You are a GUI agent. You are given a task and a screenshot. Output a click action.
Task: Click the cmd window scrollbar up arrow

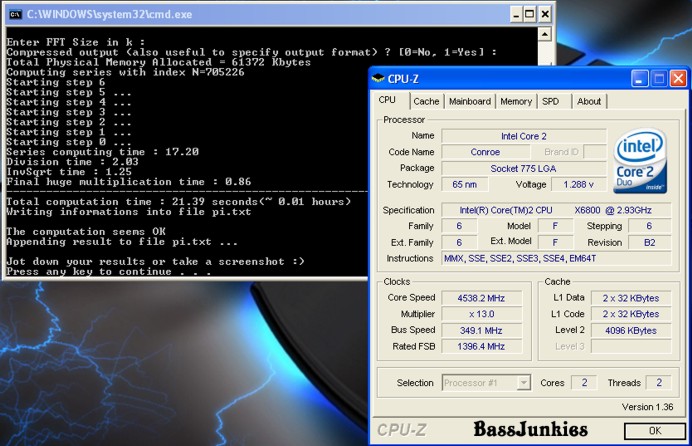[x=545, y=34]
